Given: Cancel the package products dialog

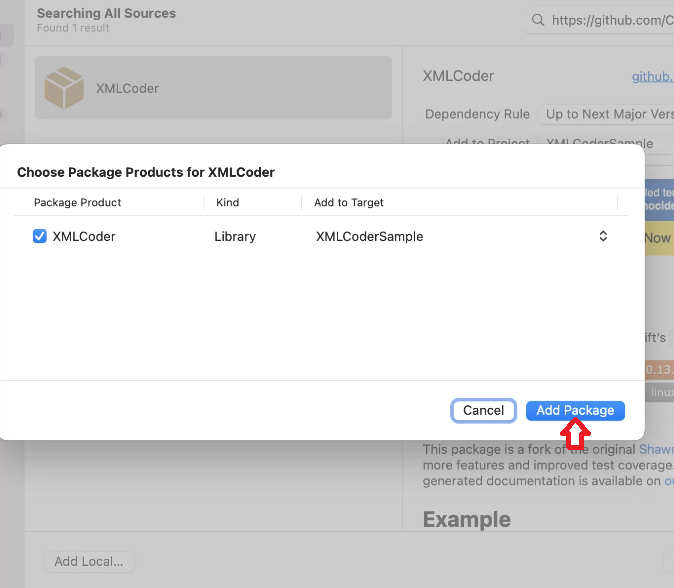Looking at the screenshot, I should click(483, 410).
